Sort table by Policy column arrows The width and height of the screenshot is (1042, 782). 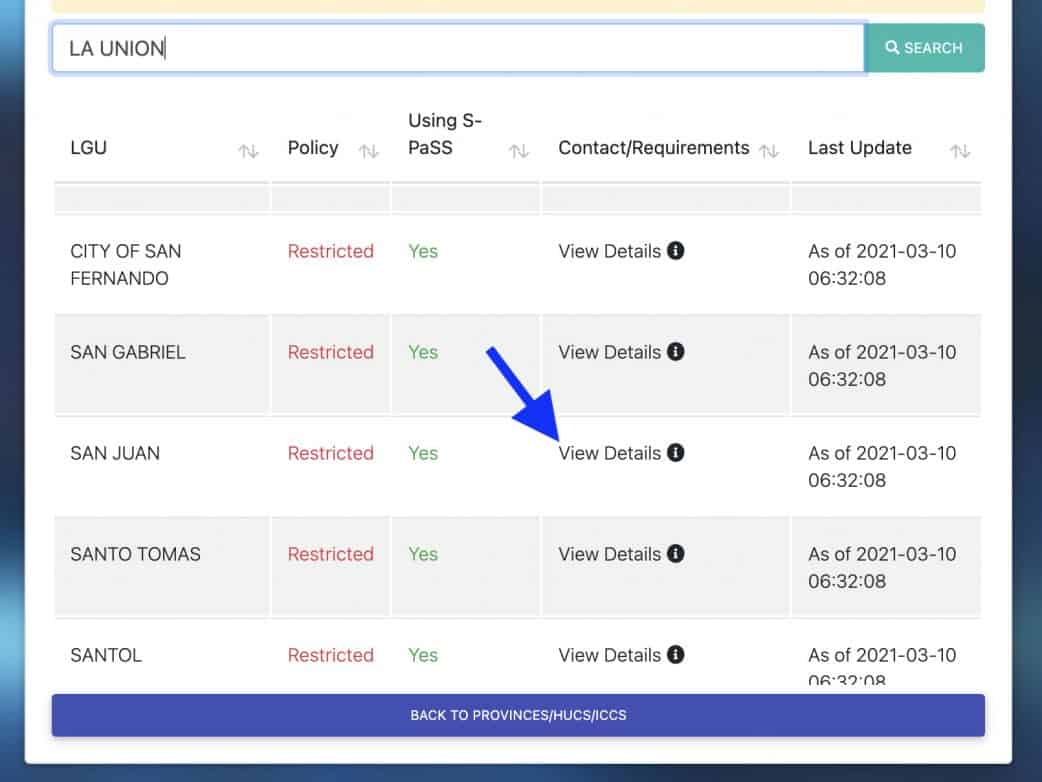[369, 151]
